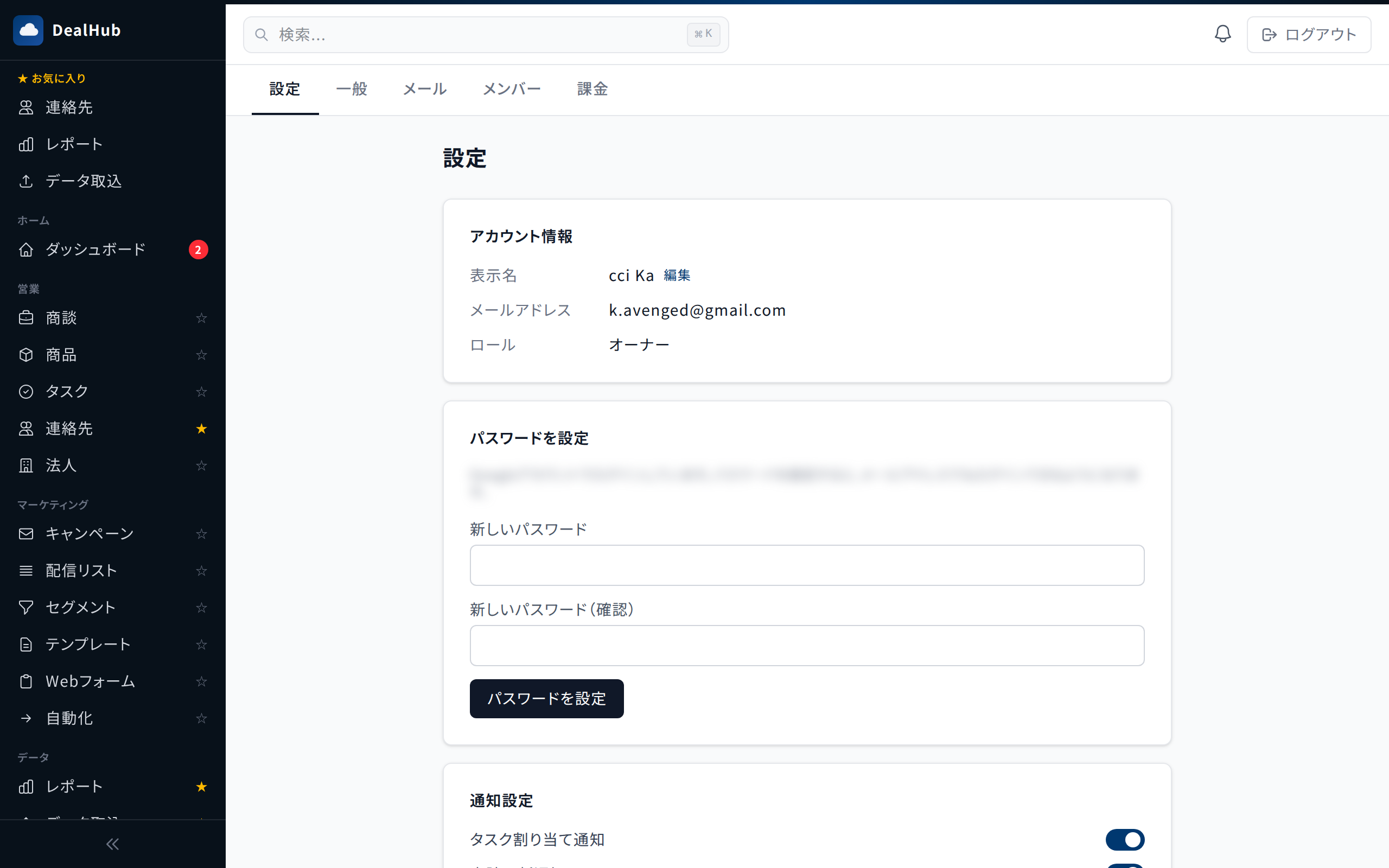The image size is (1389, 868).
Task: Click the パスワードを設定 button
Action: 546,699
